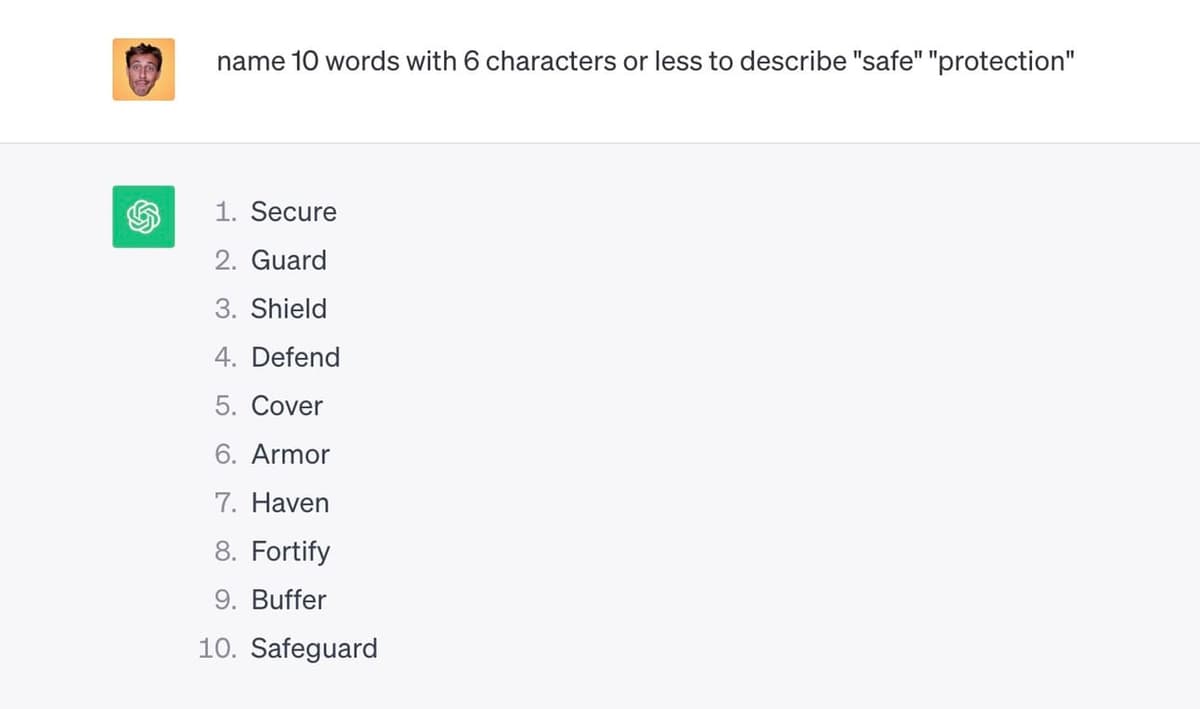Select the word "Armor" in the list
This screenshot has height=709, width=1200.
tap(290, 454)
